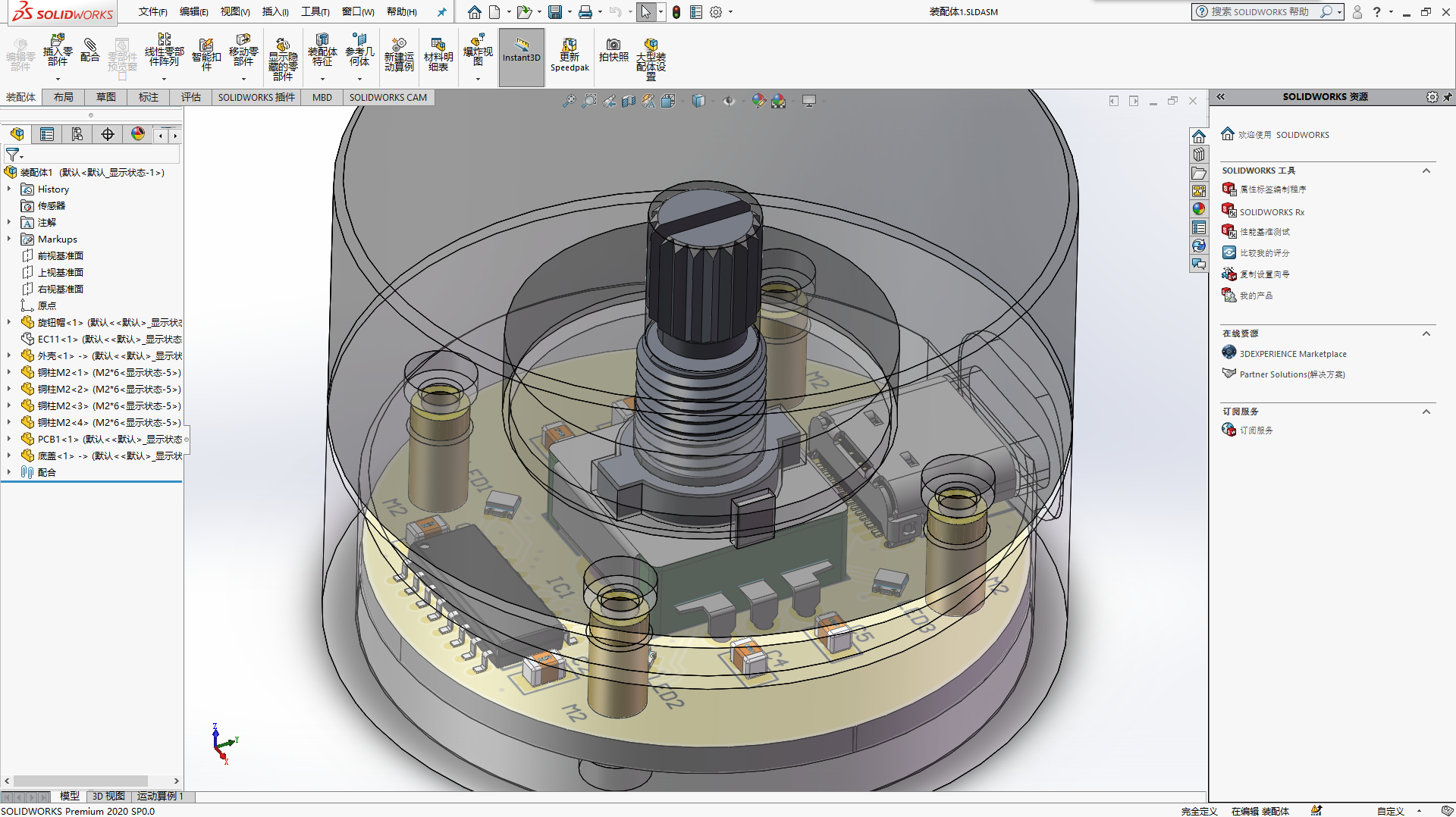Pin the SOLIDWORKS menu bar
The width and height of the screenshot is (1456, 817).
tap(441, 12)
